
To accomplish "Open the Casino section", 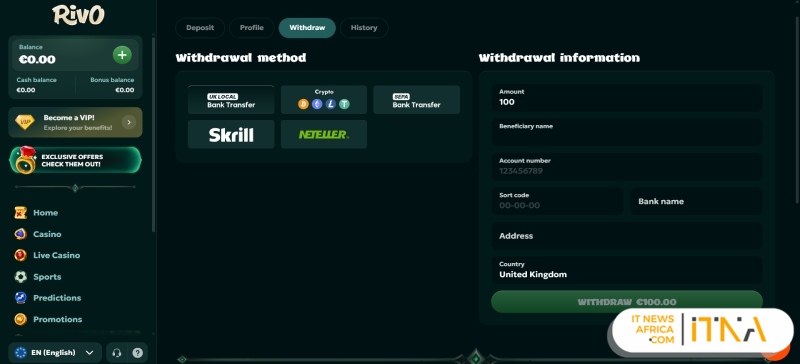I will click(x=47, y=234).
